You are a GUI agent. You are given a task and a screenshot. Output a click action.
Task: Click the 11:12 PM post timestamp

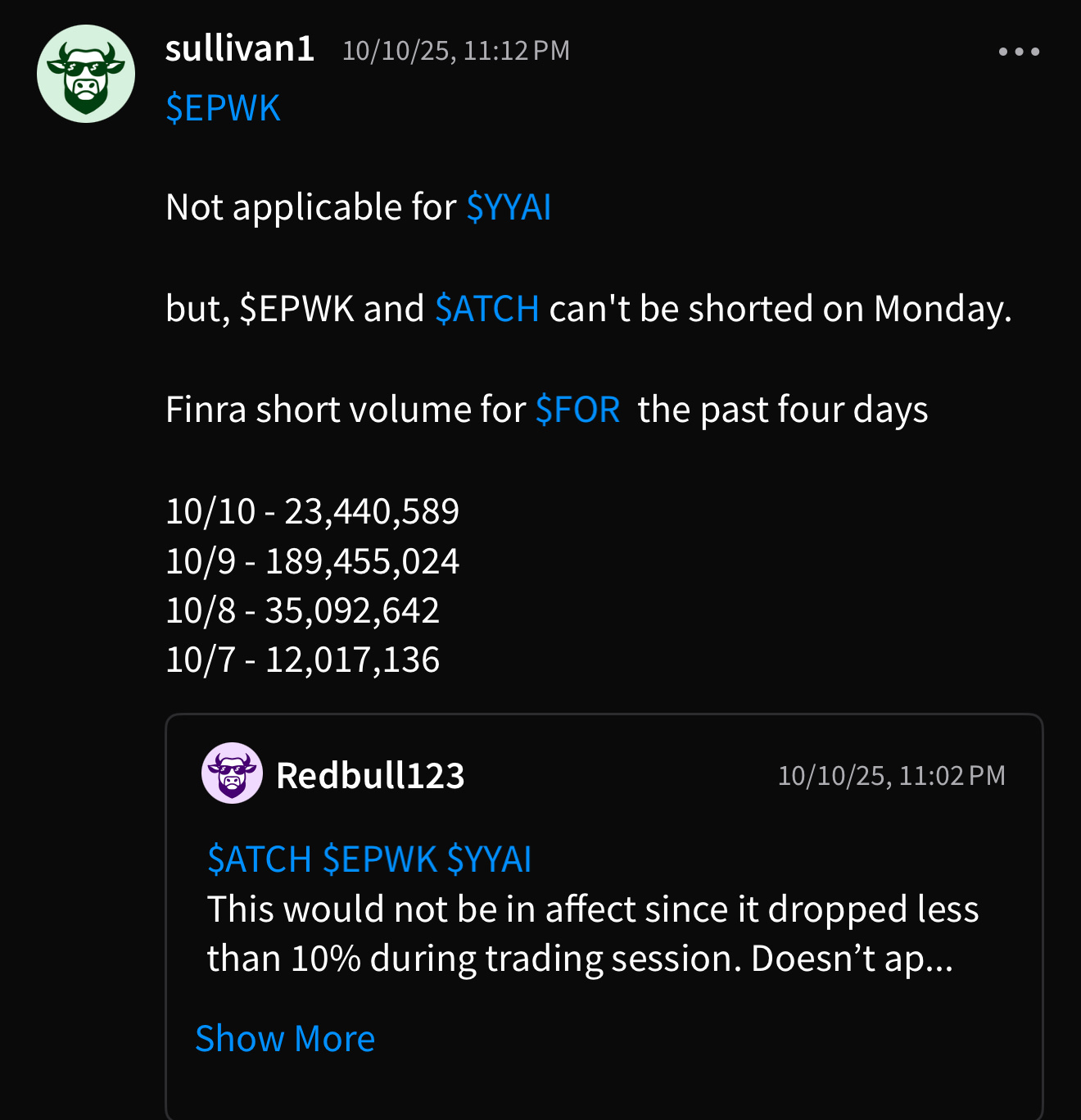point(455,51)
